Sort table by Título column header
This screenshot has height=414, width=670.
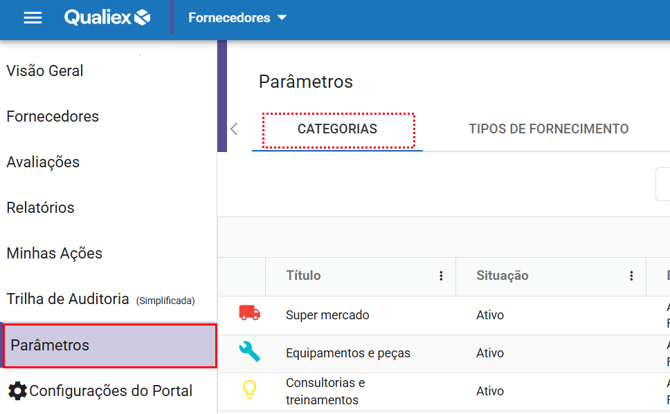coord(304,276)
